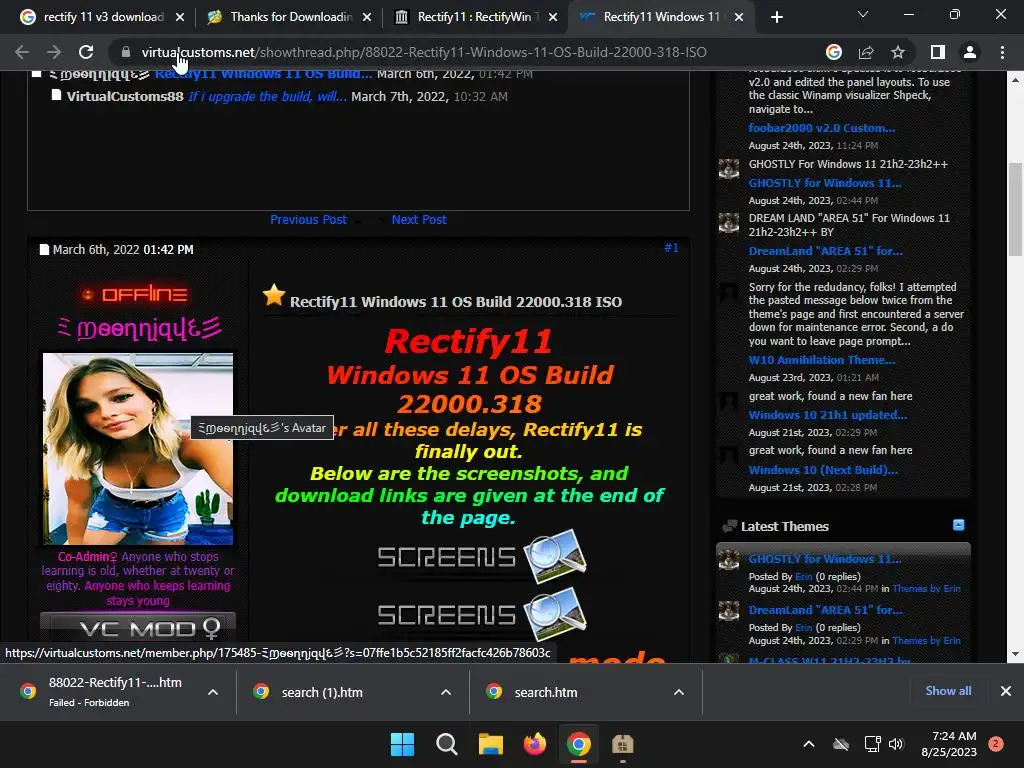Open the volume control in the tray
The image size is (1024, 768).
[x=896, y=744]
